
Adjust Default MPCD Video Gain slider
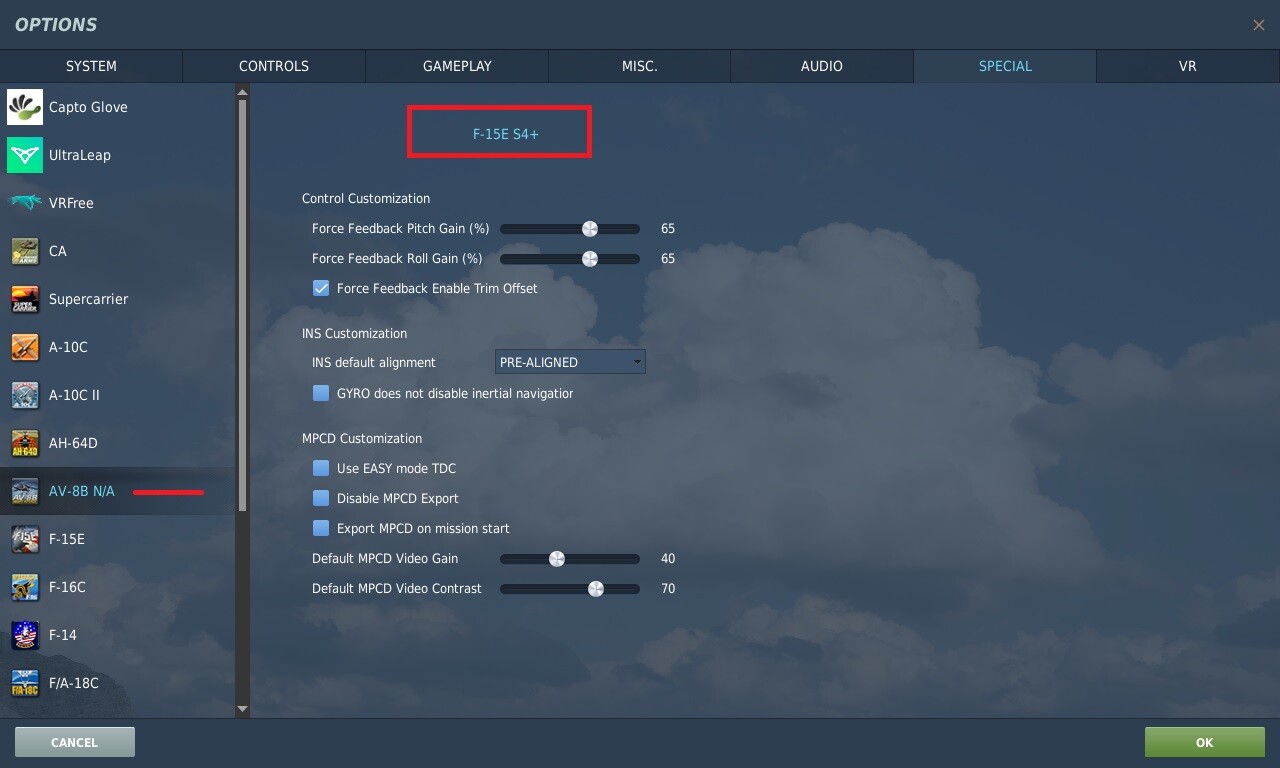pyautogui.click(x=557, y=558)
